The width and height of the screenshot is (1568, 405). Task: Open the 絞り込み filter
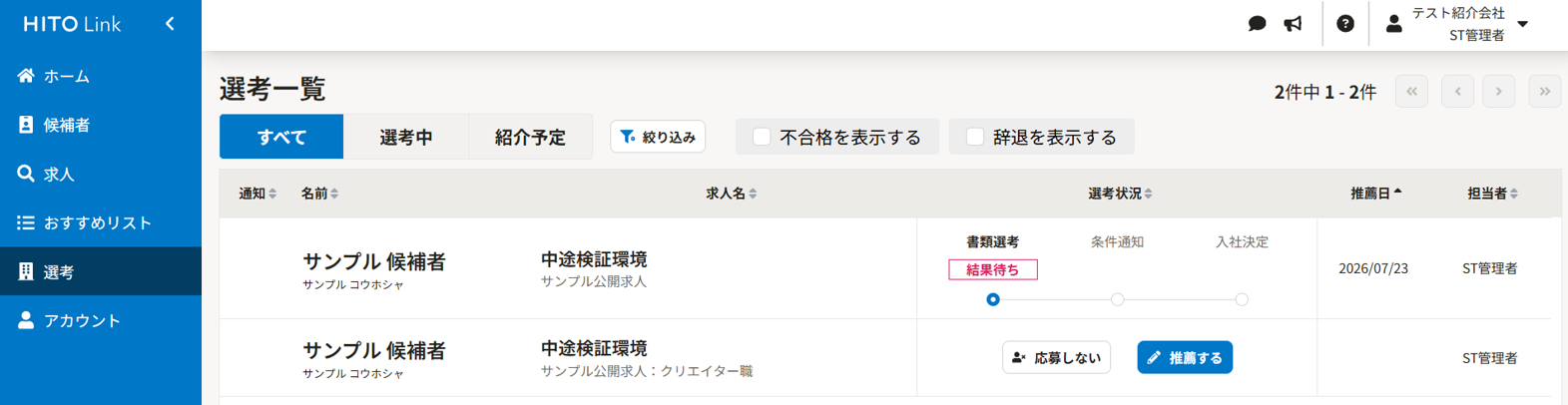(658, 137)
